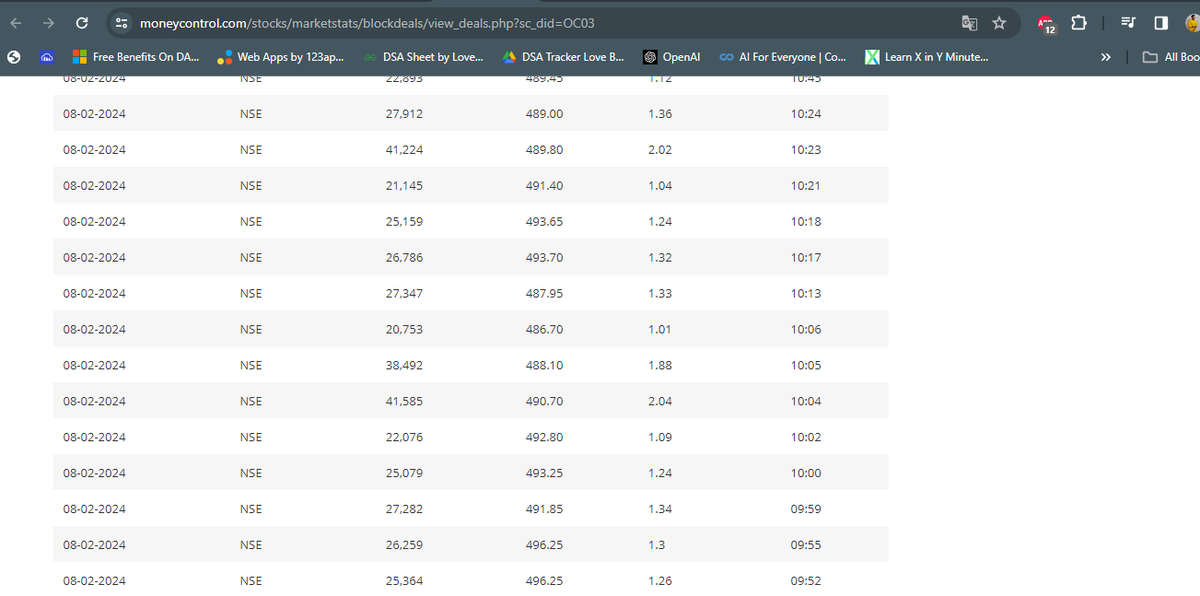Select price 491.40 cell
This screenshot has width=1200, height=596.
[544, 186]
